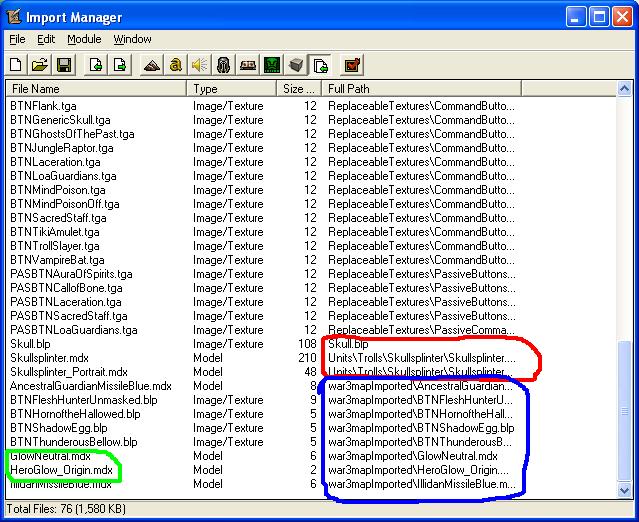The height and width of the screenshot is (522, 639).
Task: Open the Window menu
Action: (132, 39)
